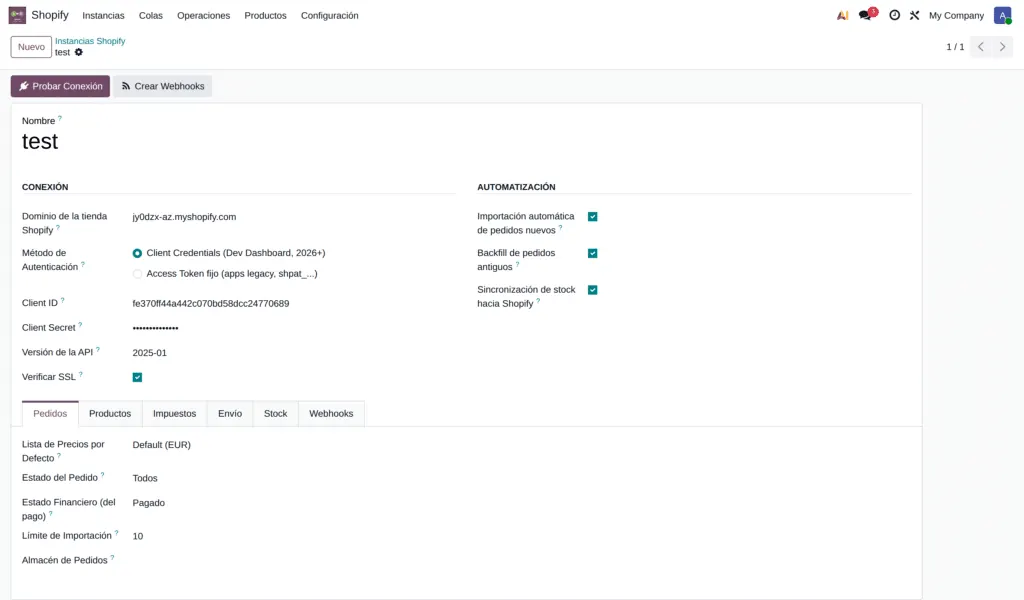The height and width of the screenshot is (600, 1024).
Task: Switch to the Impuestos tab
Action: coord(174,413)
